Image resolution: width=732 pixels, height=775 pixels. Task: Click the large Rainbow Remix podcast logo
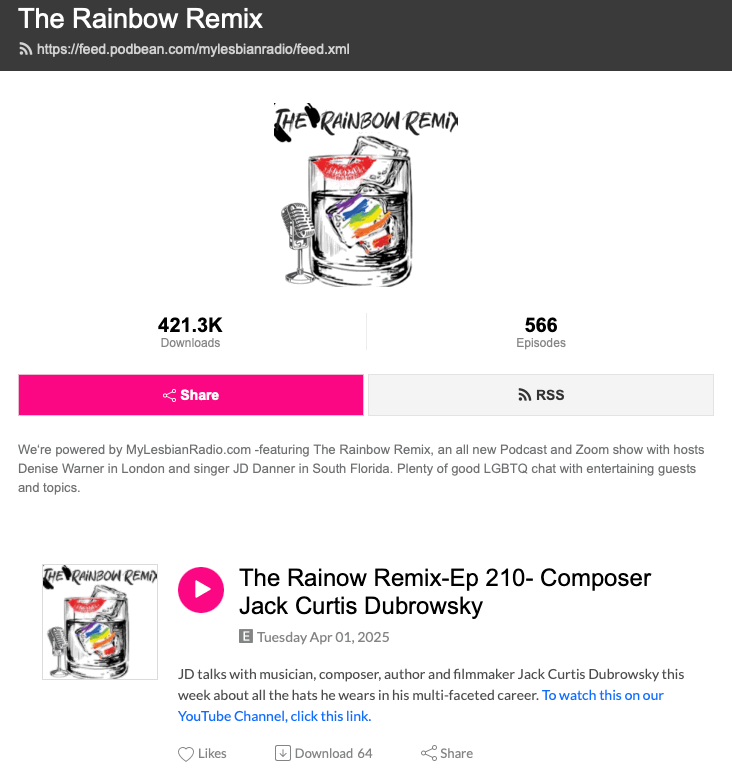[366, 192]
